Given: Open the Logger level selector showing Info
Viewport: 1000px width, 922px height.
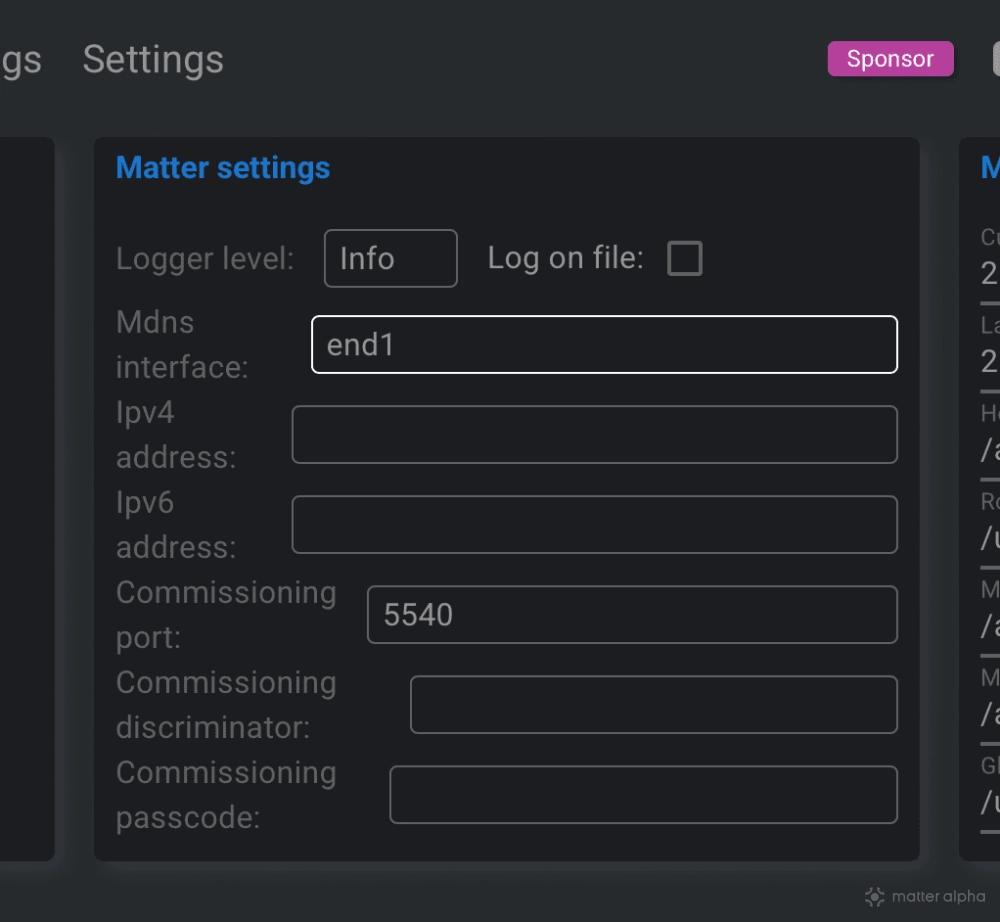Looking at the screenshot, I should pyautogui.click(x=390, y=258).
